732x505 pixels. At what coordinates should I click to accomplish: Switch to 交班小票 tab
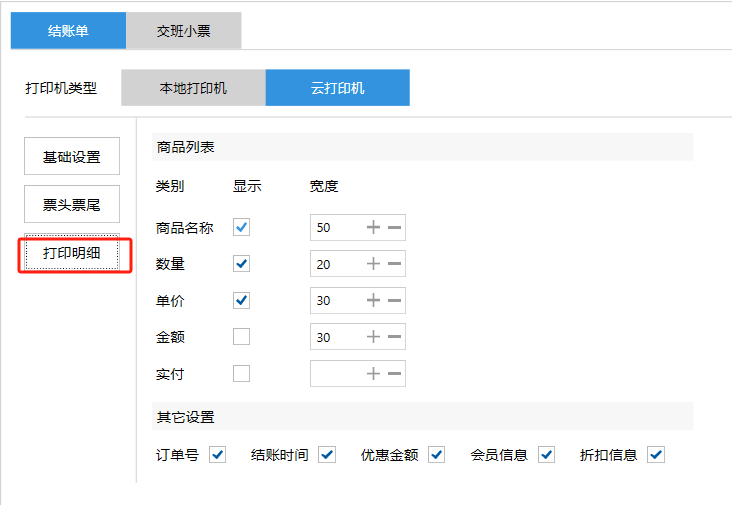[183, 31]
